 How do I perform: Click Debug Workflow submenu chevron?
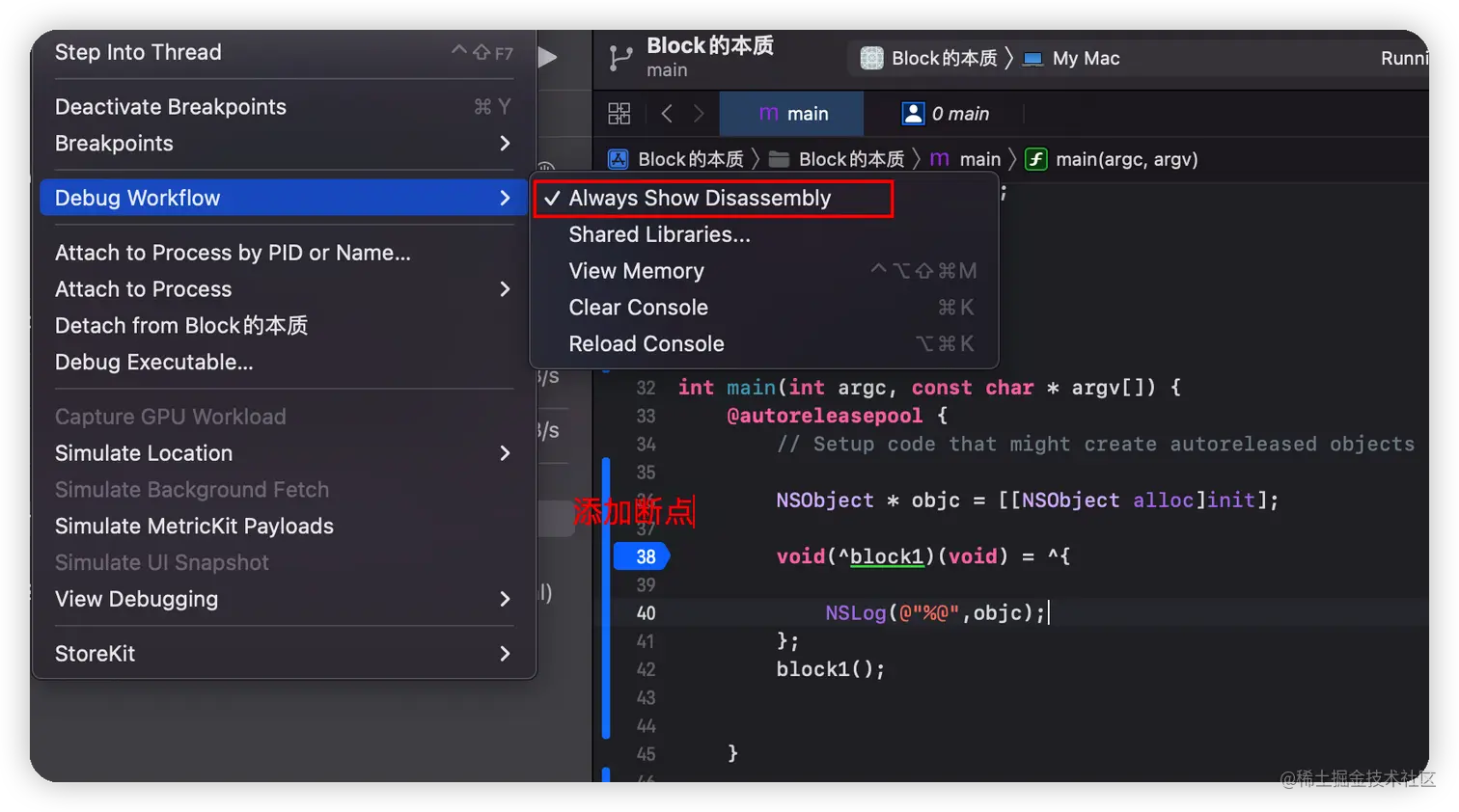[x=505, y=198]
